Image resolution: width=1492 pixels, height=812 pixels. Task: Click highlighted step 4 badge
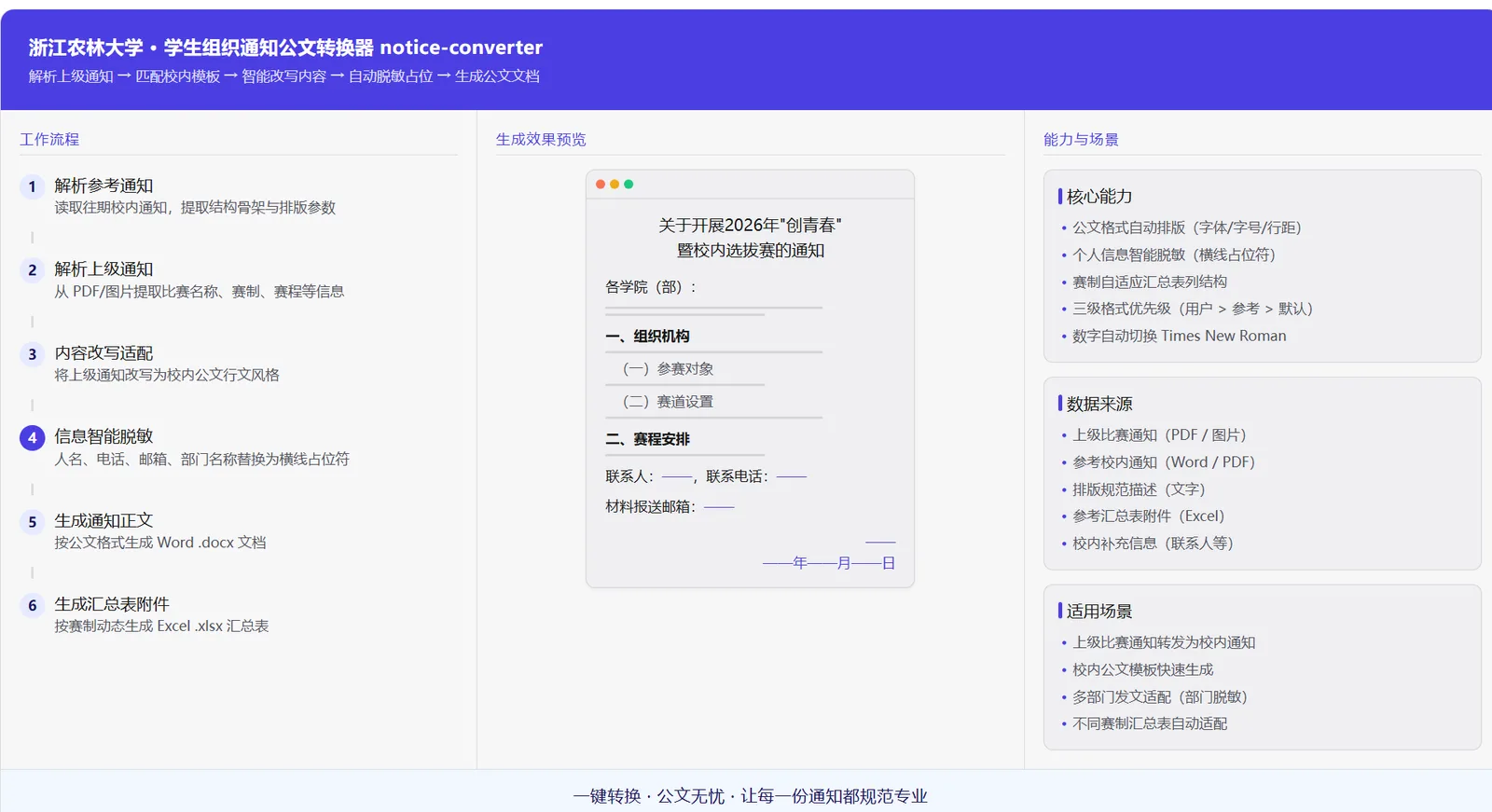click(32, 437)
